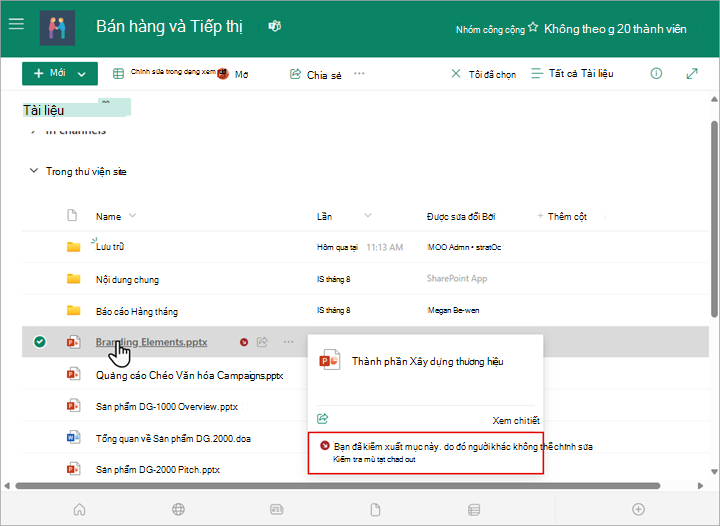The height and width of the screenshot is (526, 720).
Task: Click the Nội dung chung folder icon
Action: click(x=73, y=279)
